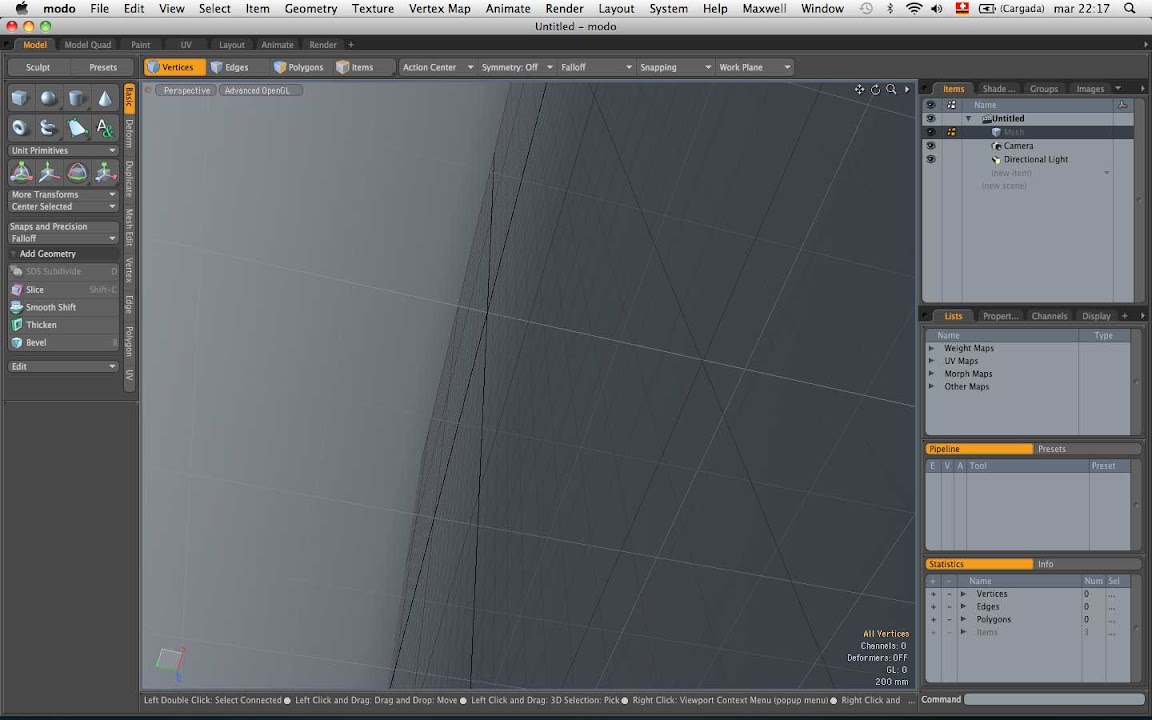Select the Cylinder primitive tool
The width and height of the screenshot is (1152, 720).
pos(76,98)
